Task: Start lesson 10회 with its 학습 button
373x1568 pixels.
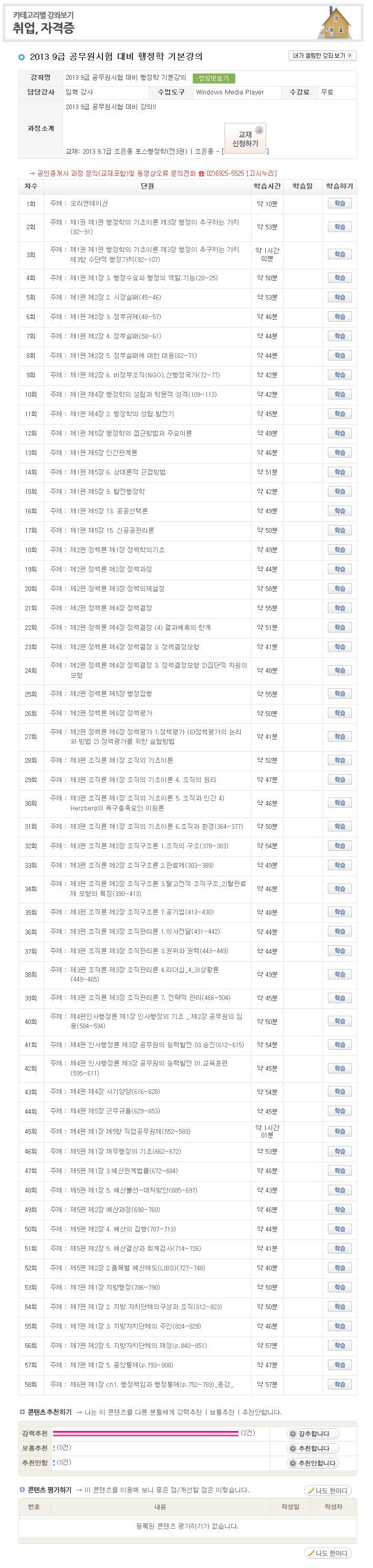Action: coord(339,394)
